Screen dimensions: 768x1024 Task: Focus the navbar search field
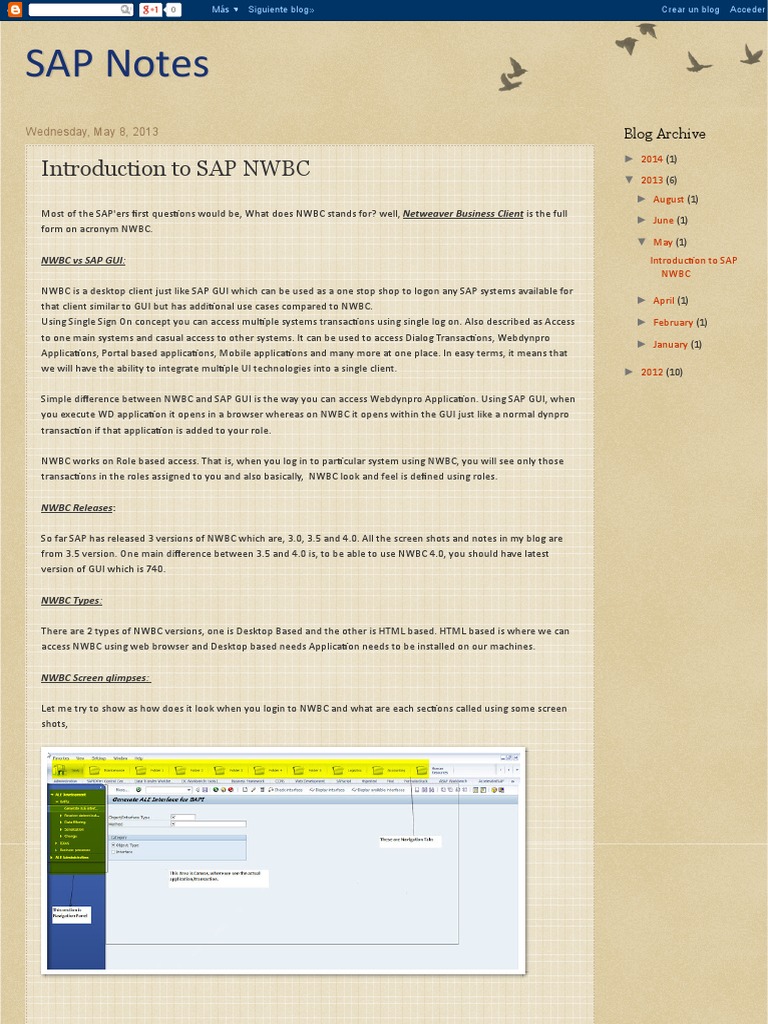(80, 10)
